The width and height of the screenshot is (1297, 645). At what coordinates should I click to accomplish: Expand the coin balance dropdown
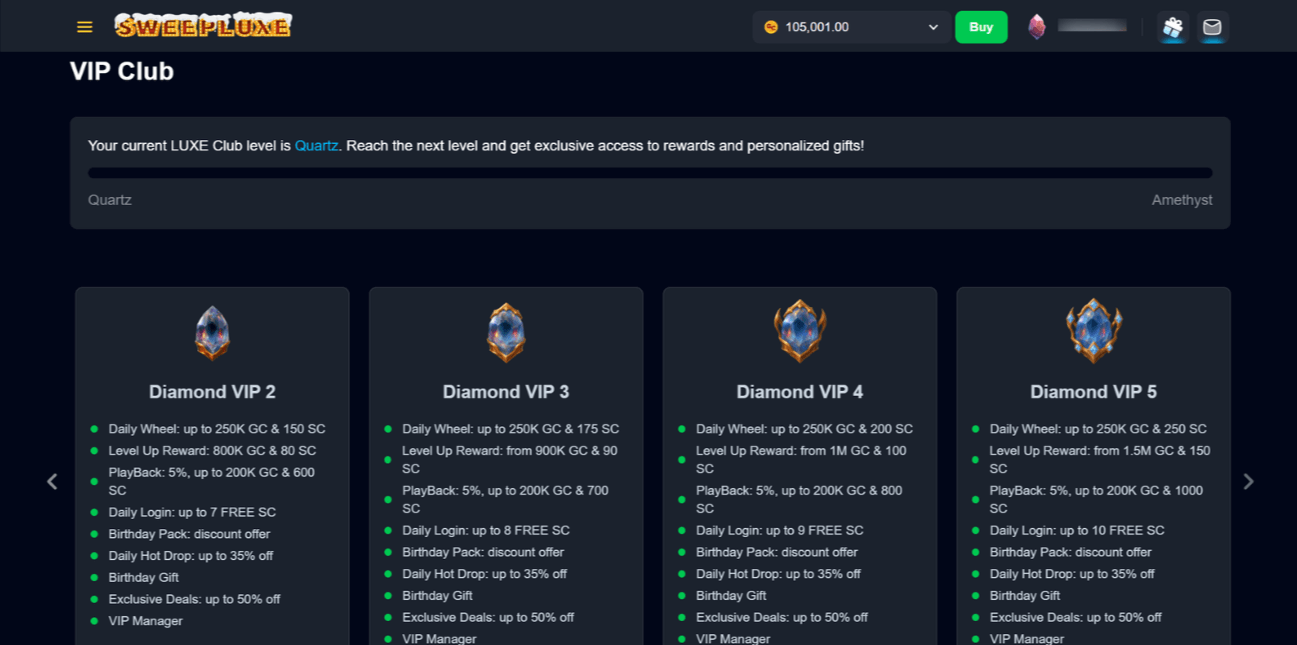933,27
